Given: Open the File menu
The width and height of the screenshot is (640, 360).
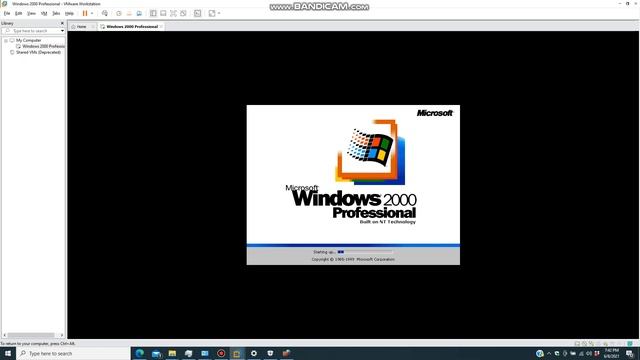Looking at the screenshot, I should coord(7,13).
